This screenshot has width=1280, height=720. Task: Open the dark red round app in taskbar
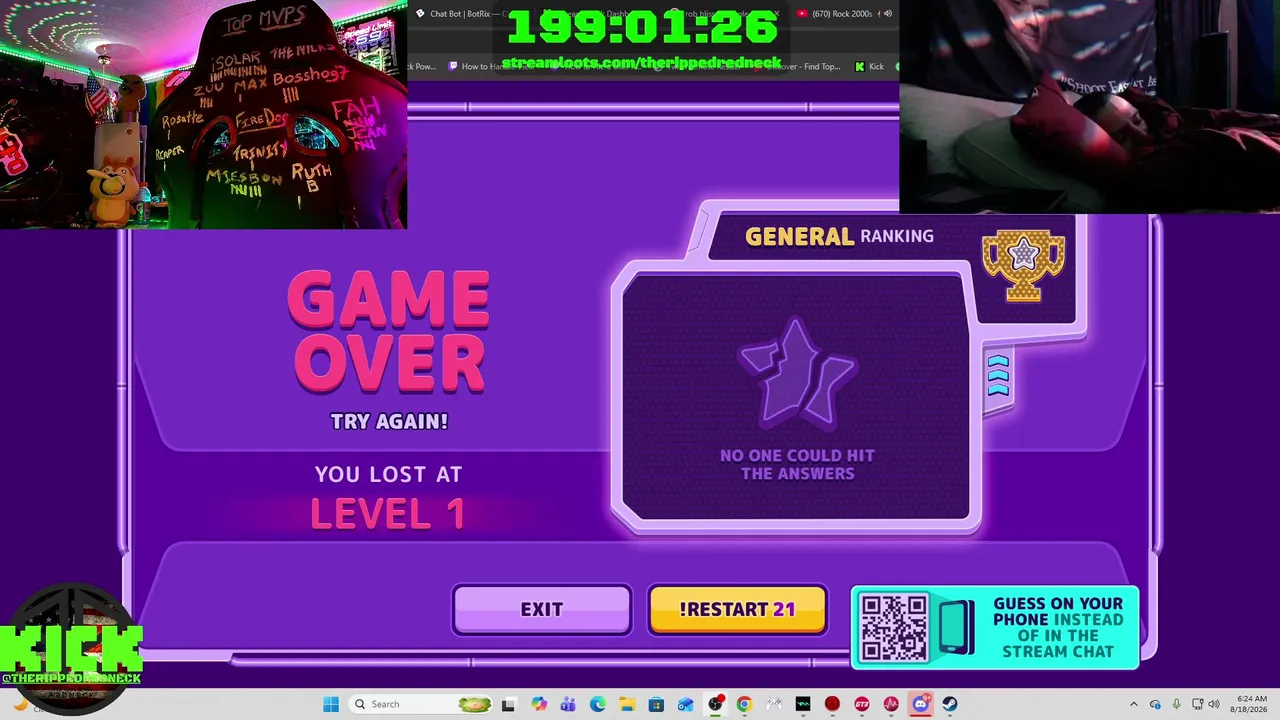pos(832,704)
